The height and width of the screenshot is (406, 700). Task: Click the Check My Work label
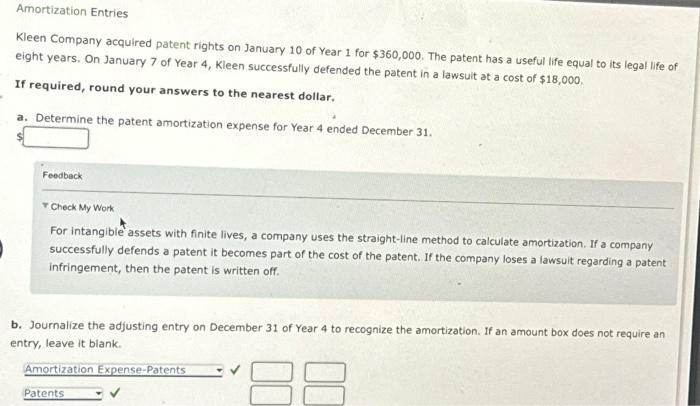tap(82, 208)
